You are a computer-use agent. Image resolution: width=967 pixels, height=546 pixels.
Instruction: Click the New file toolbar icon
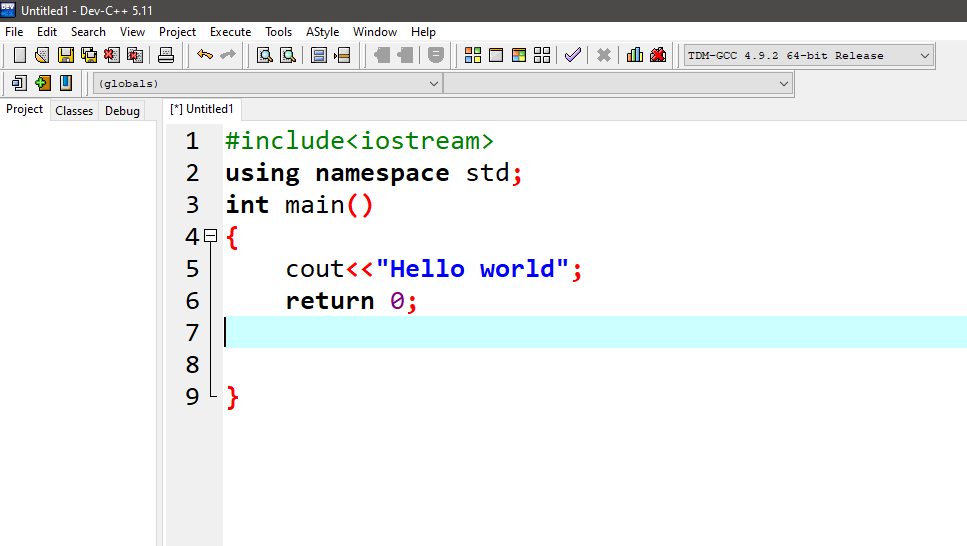pyautogui.click(x=20, y=56)
